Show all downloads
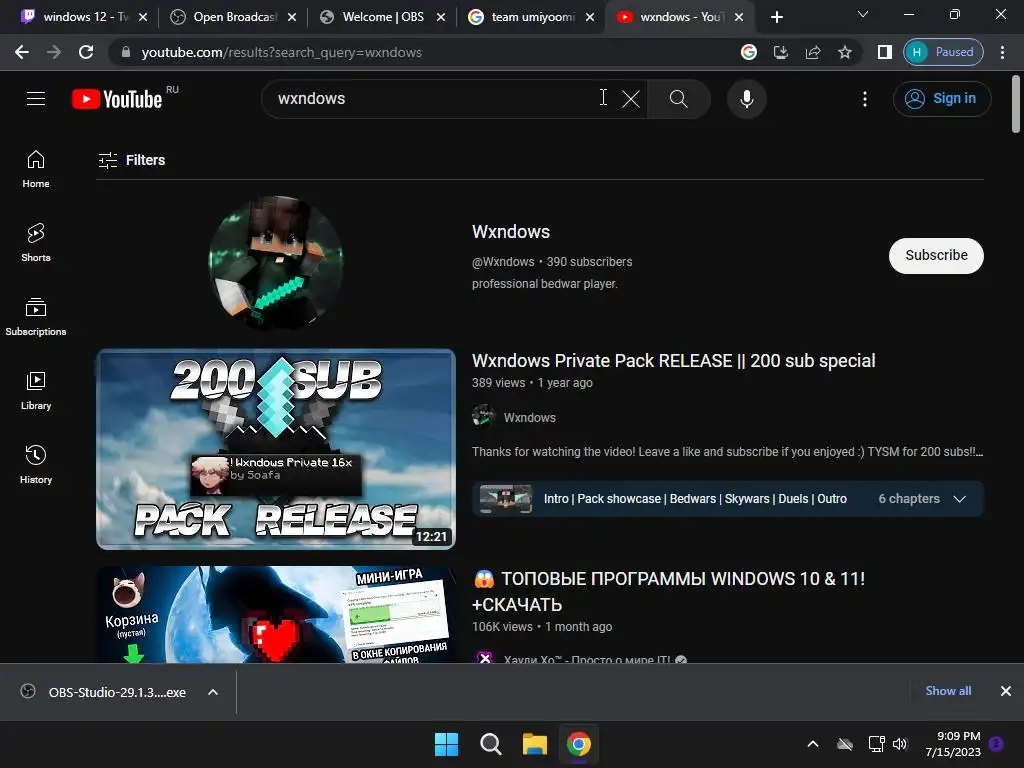The width and height of the screenshot is (1024, 768). [948, 691]
